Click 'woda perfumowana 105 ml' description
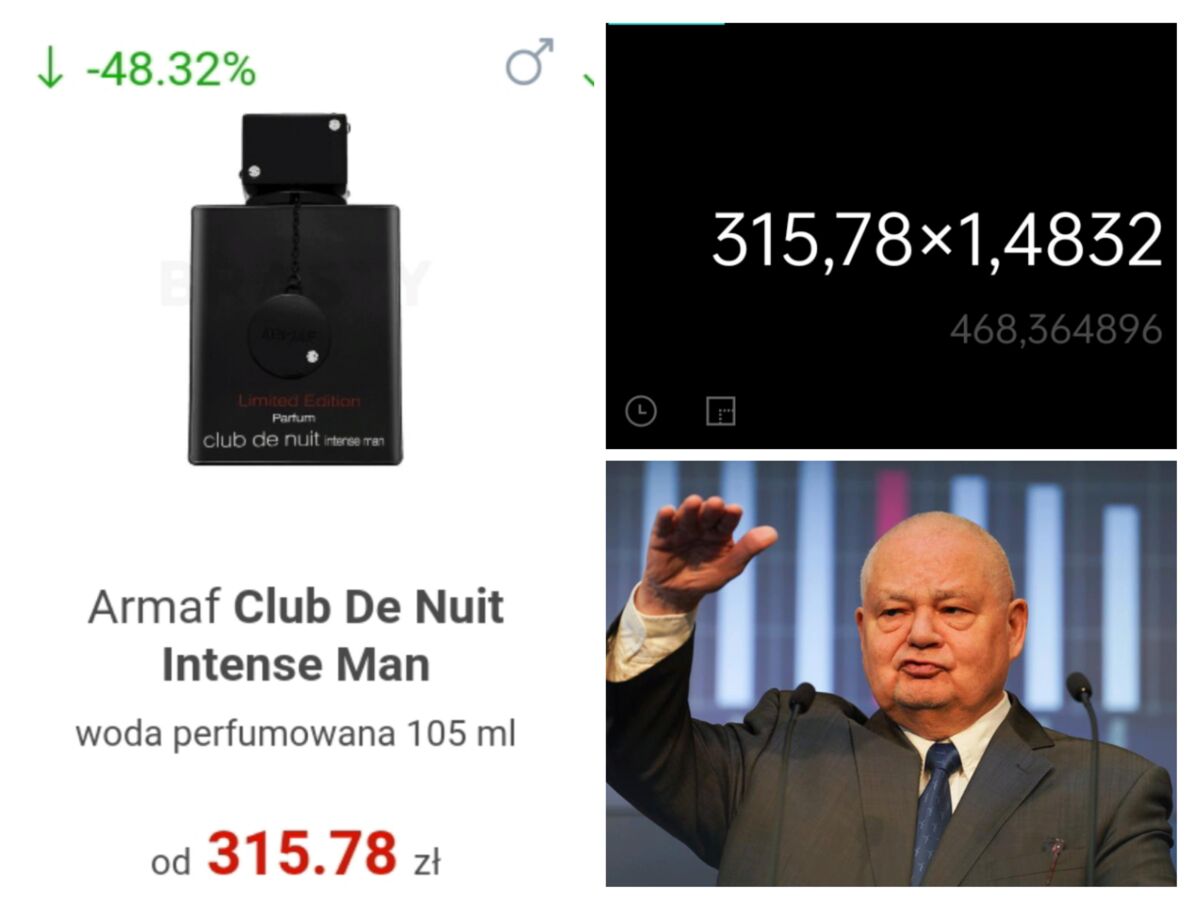 coord(296,734)
